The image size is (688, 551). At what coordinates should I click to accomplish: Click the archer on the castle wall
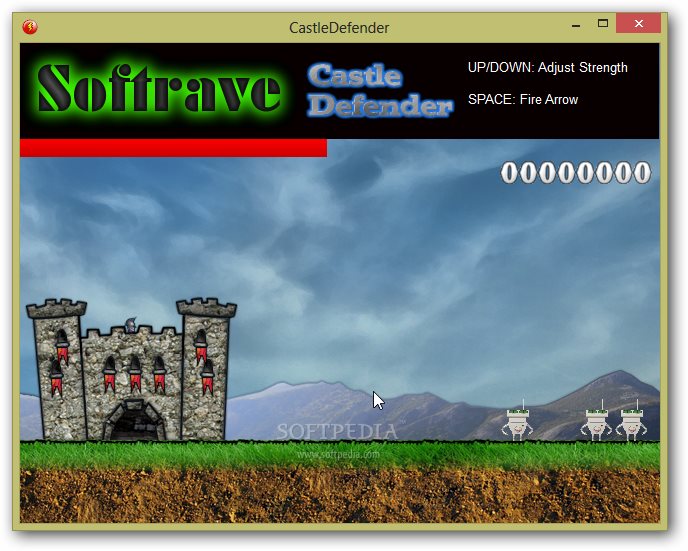pos(130,324)
